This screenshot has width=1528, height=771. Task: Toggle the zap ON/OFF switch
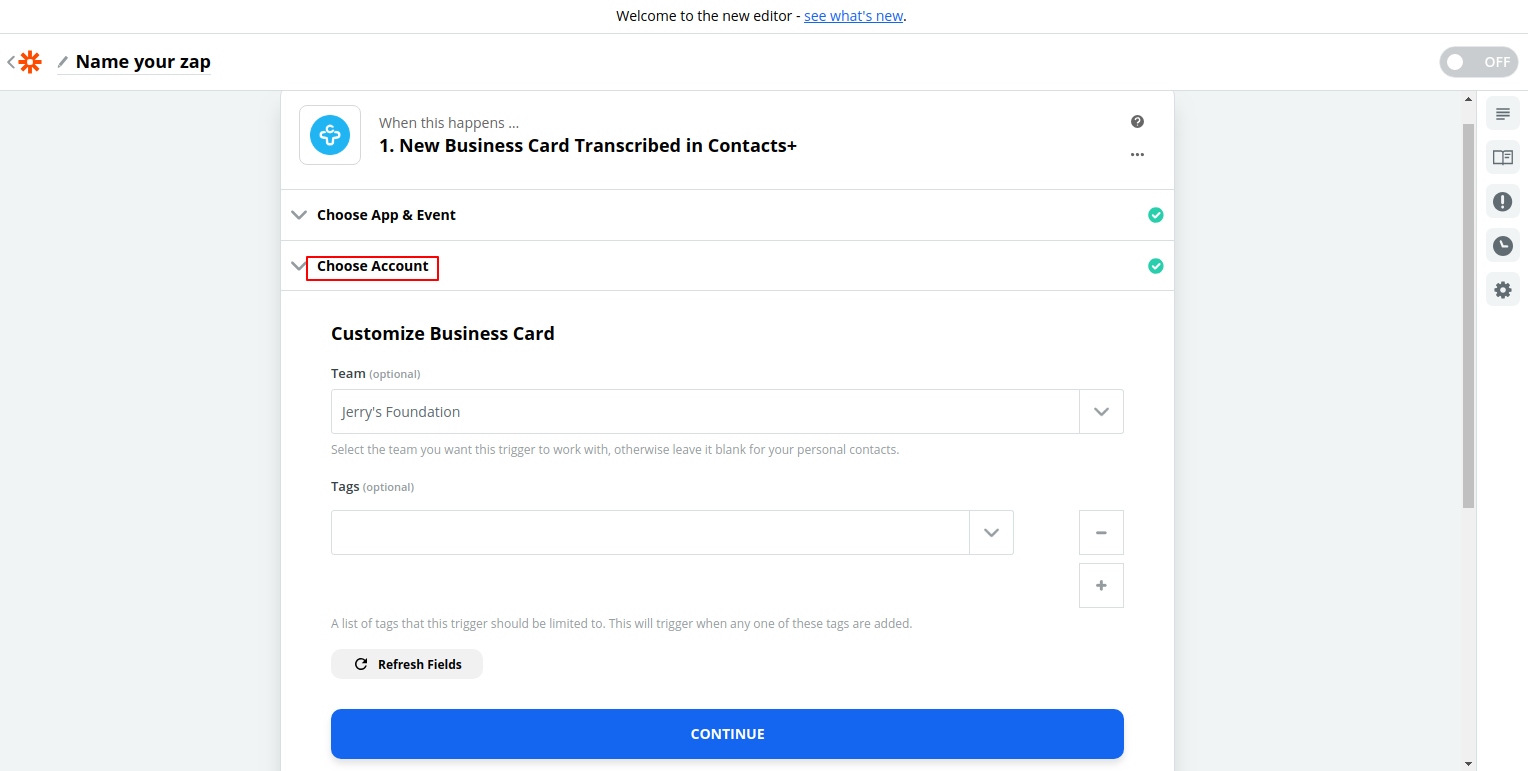1478,62
